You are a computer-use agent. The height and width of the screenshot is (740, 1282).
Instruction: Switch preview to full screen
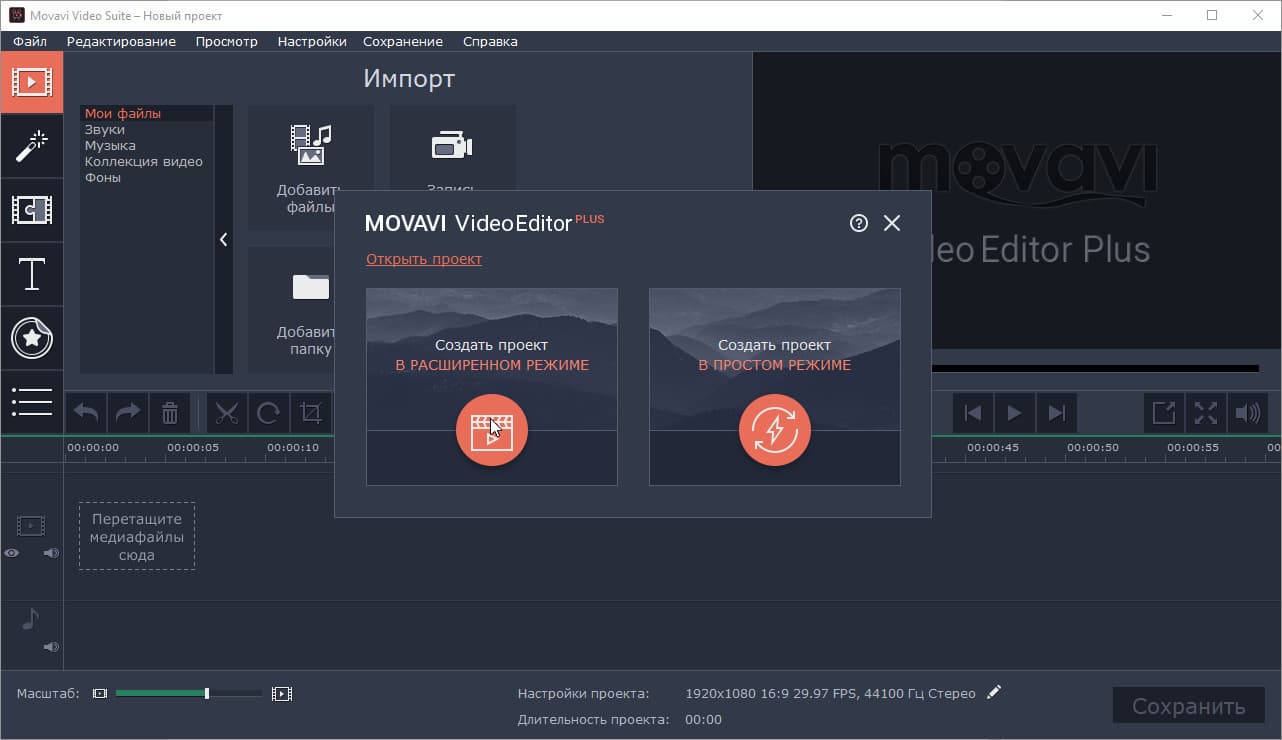pyautogui.click(x=1206, y=413)
